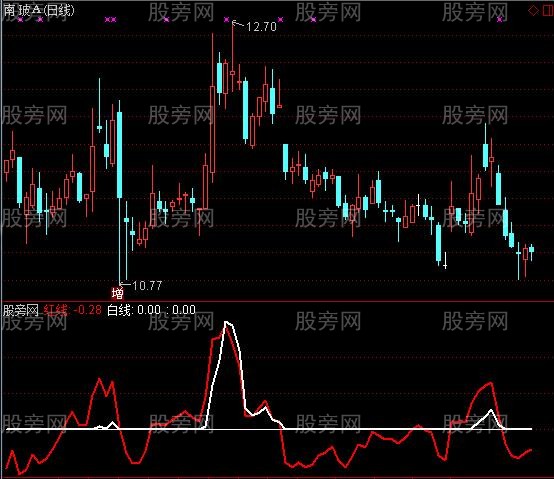Select the 股旁网 indicator name label
Screen dimensions: 554x479
point(20,311)
